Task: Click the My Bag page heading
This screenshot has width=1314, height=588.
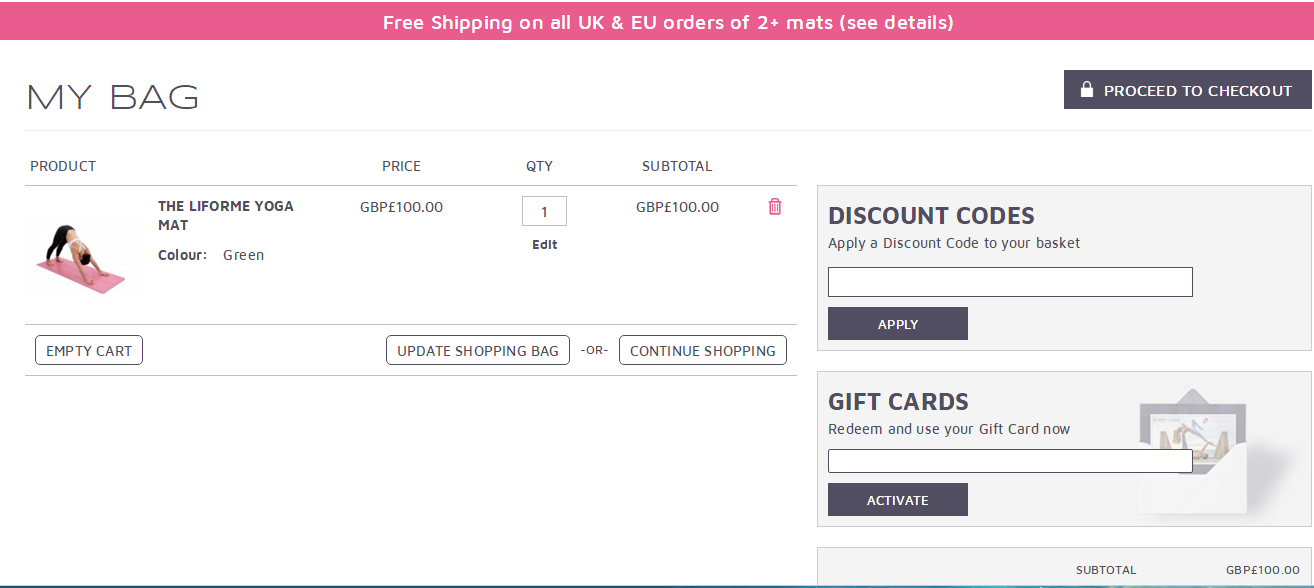Action: [113, 97]
